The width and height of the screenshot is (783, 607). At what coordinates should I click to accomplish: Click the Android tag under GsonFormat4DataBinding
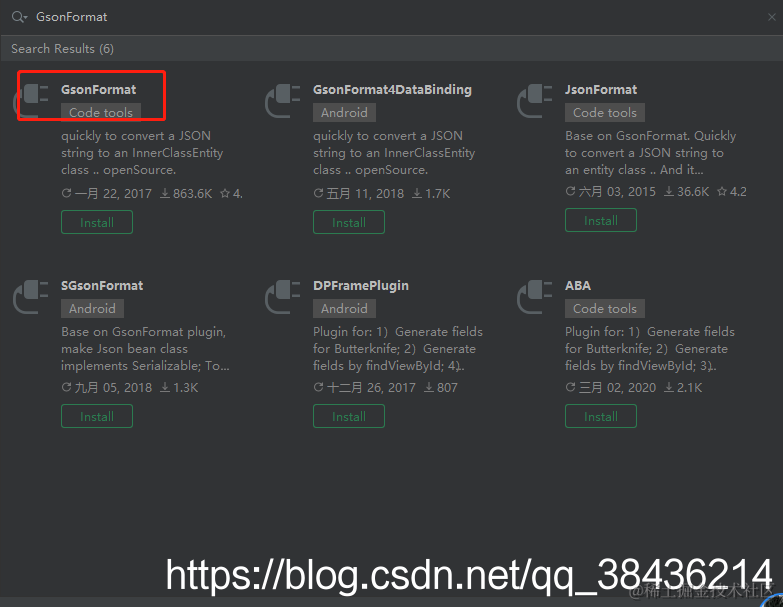pyautogui.click(x=344, y=113)
